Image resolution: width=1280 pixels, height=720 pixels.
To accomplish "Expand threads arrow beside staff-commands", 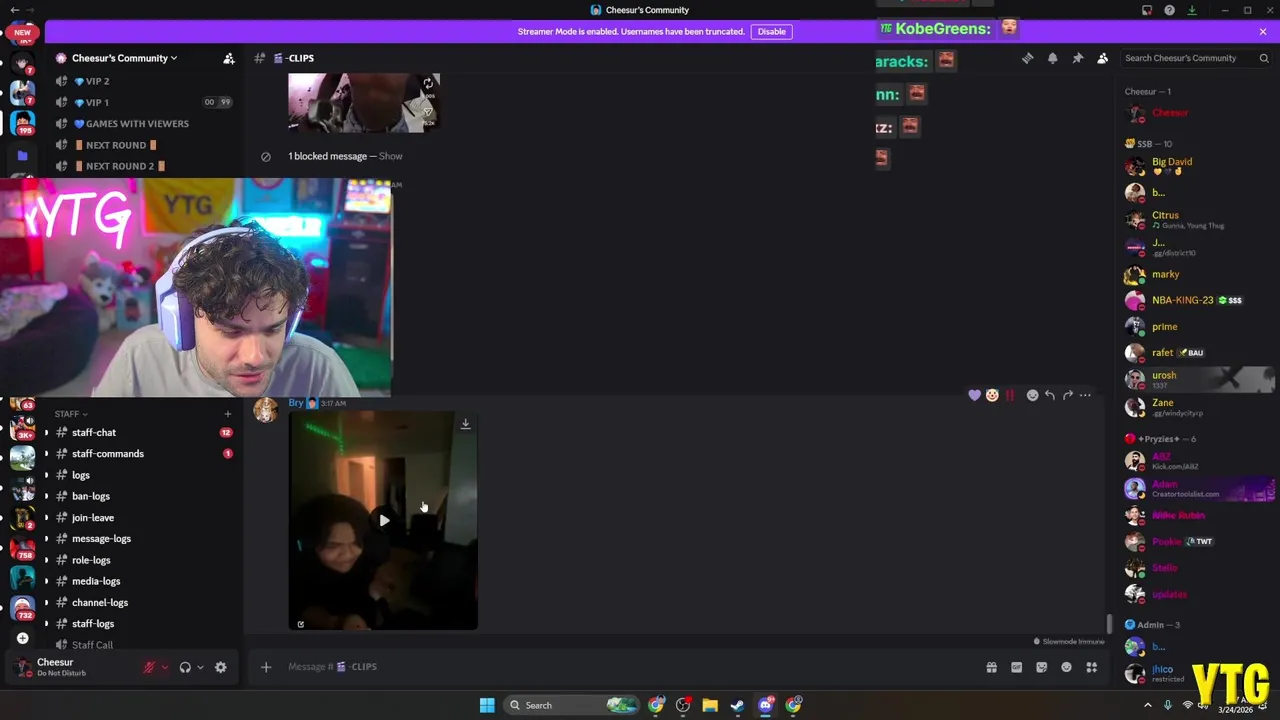I will click(x=46, y=454).
